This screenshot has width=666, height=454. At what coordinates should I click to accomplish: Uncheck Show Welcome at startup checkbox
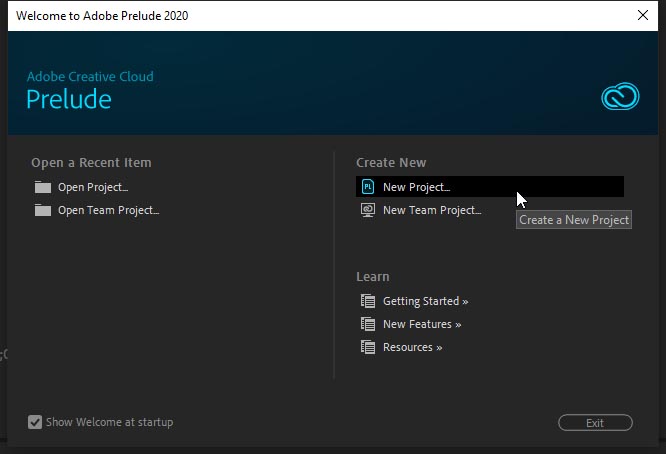click(35, 422)
